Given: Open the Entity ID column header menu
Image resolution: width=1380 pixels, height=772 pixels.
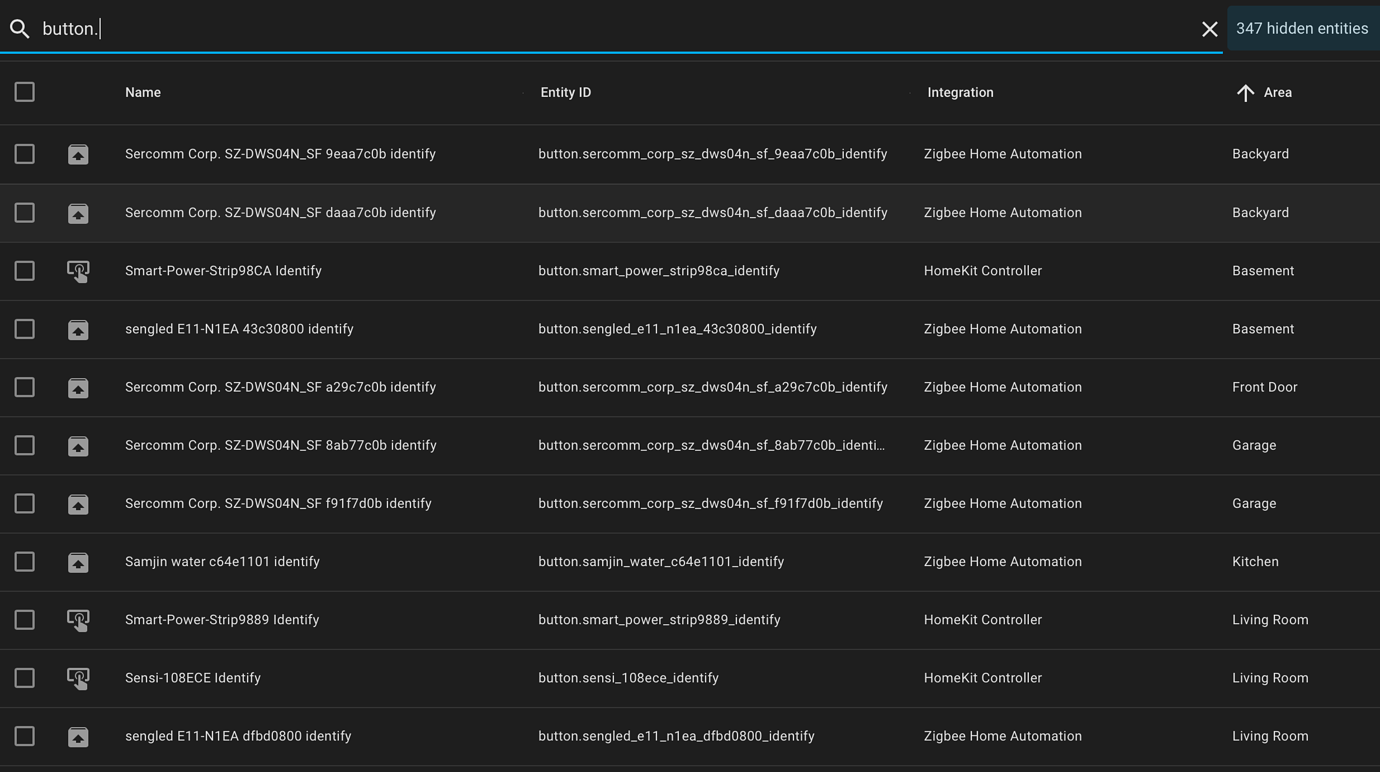Looking at the screenshot, I should pyautogui.click(x=565, y=92).
